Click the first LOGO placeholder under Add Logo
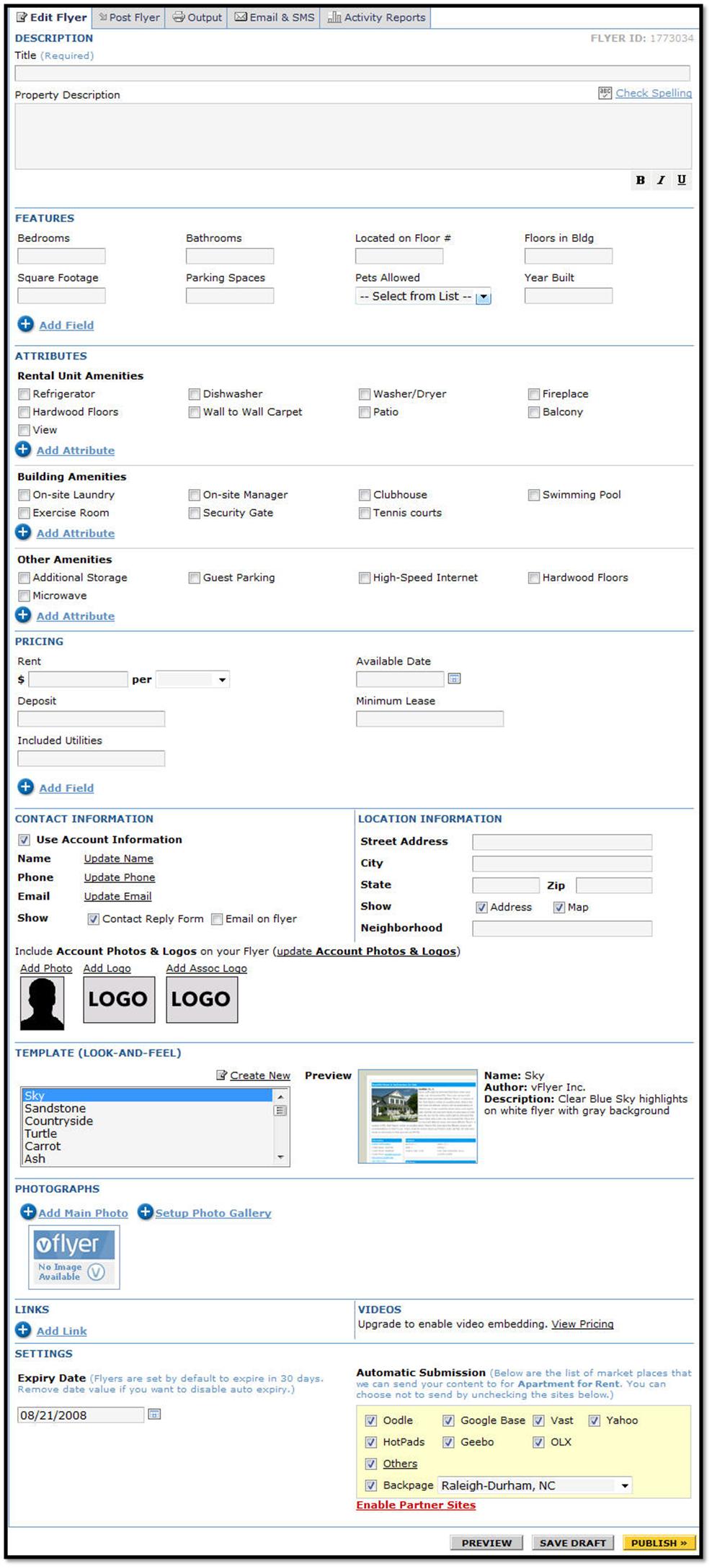Image resolution: width=712 pixels, height=1568 pixels. point(119,1000)
